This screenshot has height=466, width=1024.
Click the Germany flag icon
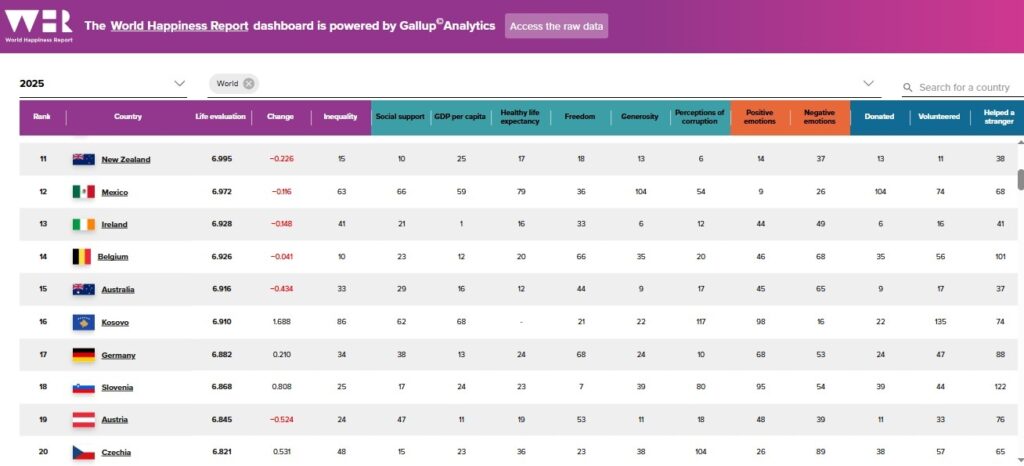(x=83, y=355)
